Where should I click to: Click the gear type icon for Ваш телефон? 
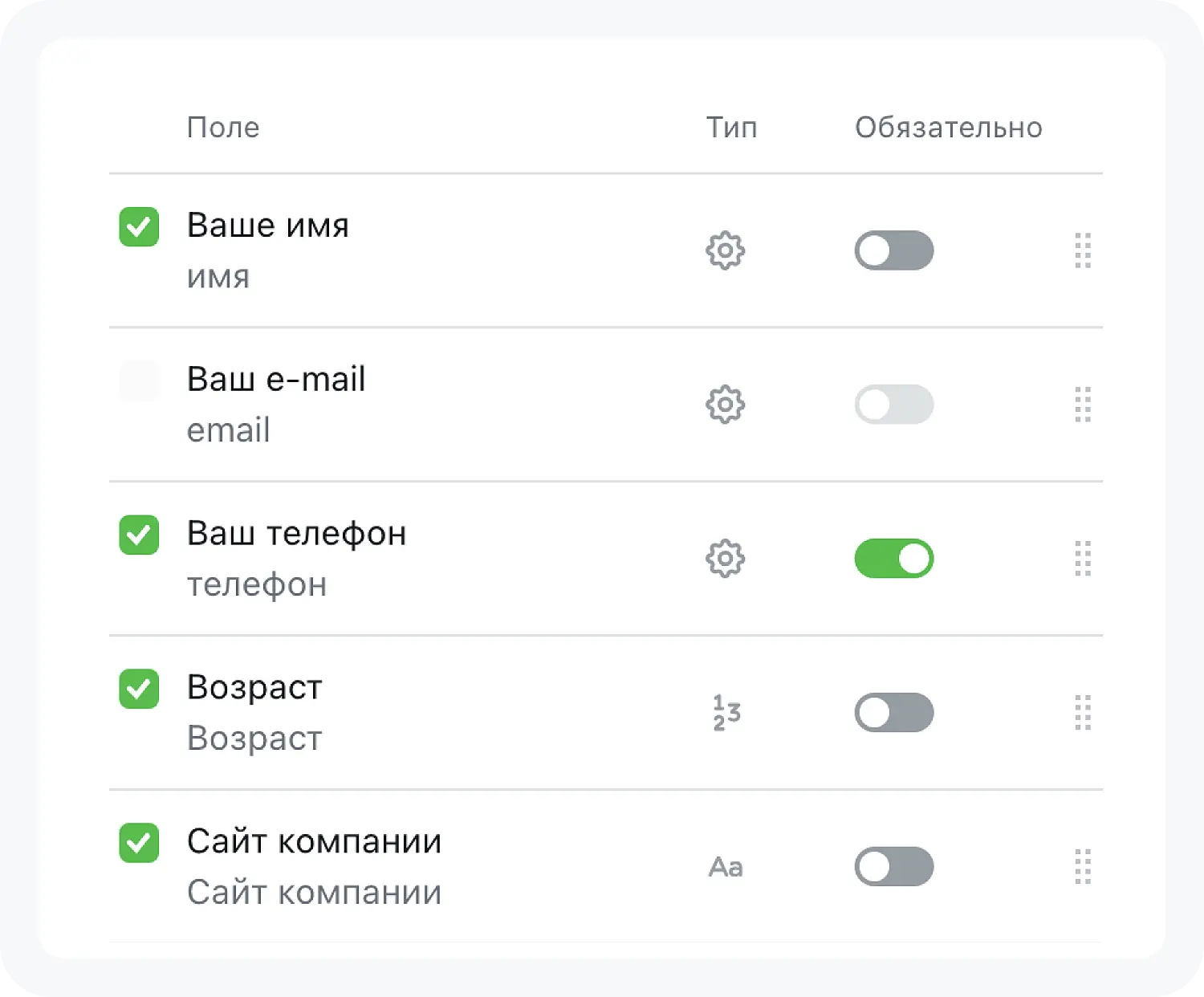point(725,559)
